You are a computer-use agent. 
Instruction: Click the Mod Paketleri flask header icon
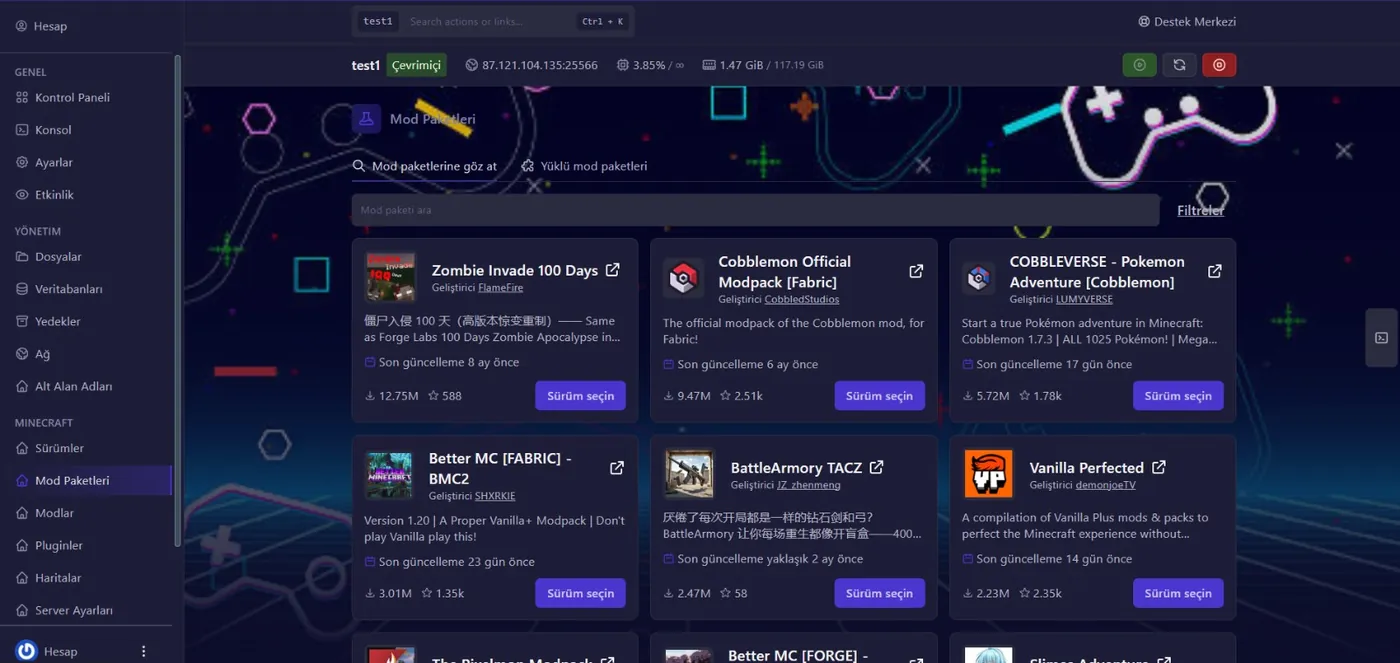(x=367, y=119)
